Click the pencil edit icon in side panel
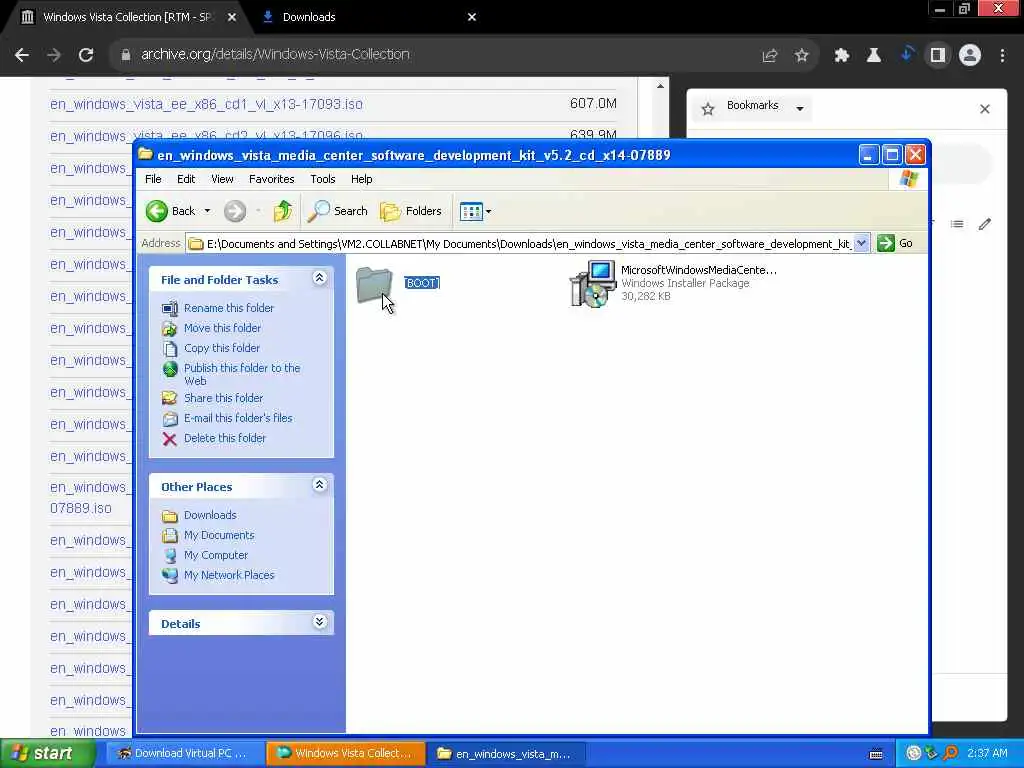Screen dimensions: 1024x768 pyautogui.click(x=985, y=225)
